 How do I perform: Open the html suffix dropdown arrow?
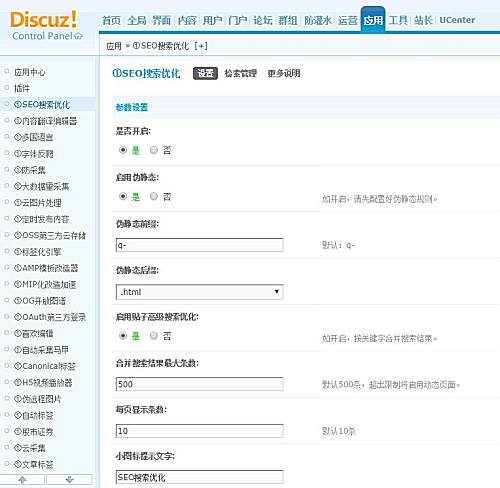click(277, 292)
